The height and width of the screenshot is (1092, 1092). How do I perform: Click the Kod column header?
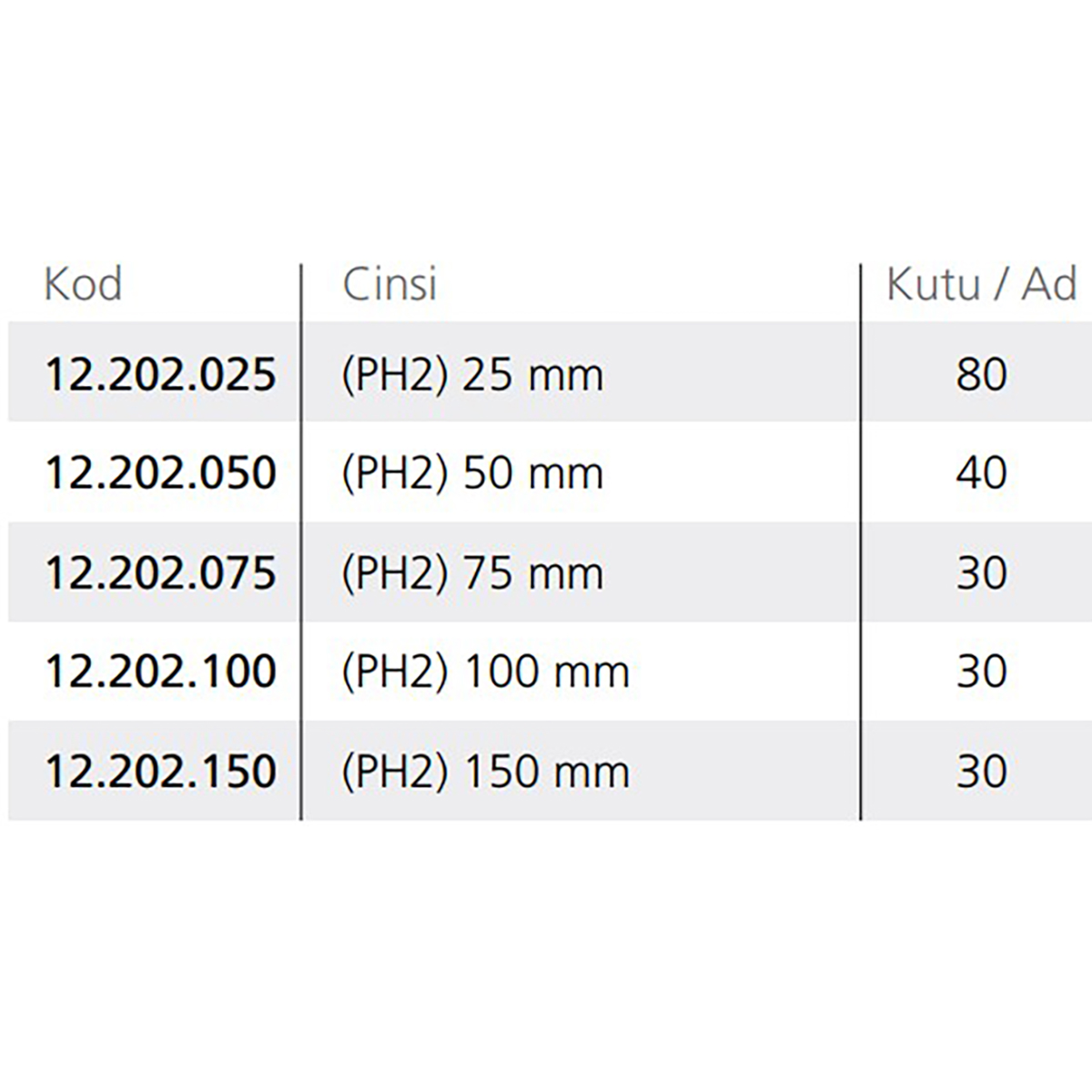[x=83, y=285]
